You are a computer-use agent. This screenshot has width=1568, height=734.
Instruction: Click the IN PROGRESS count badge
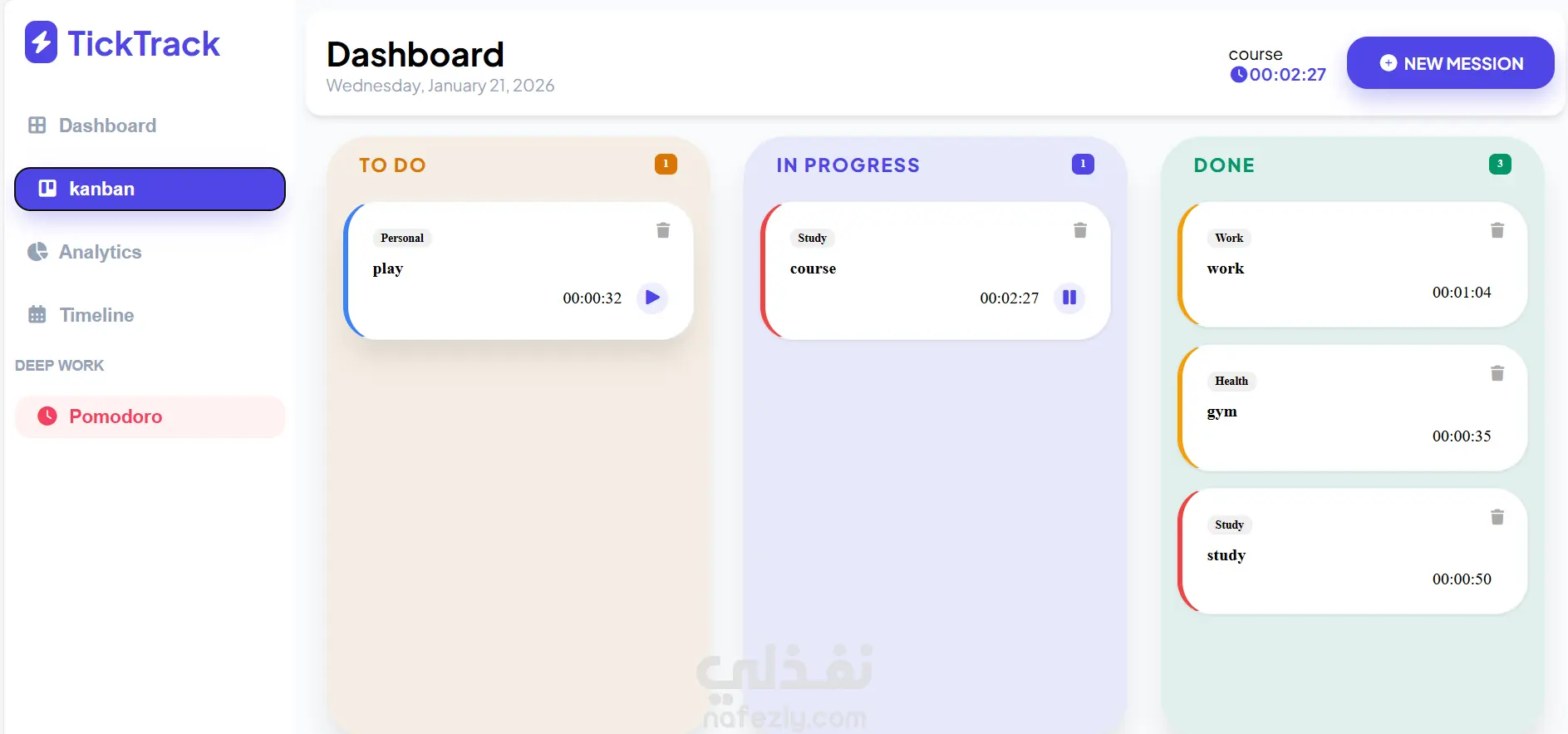1083,164
